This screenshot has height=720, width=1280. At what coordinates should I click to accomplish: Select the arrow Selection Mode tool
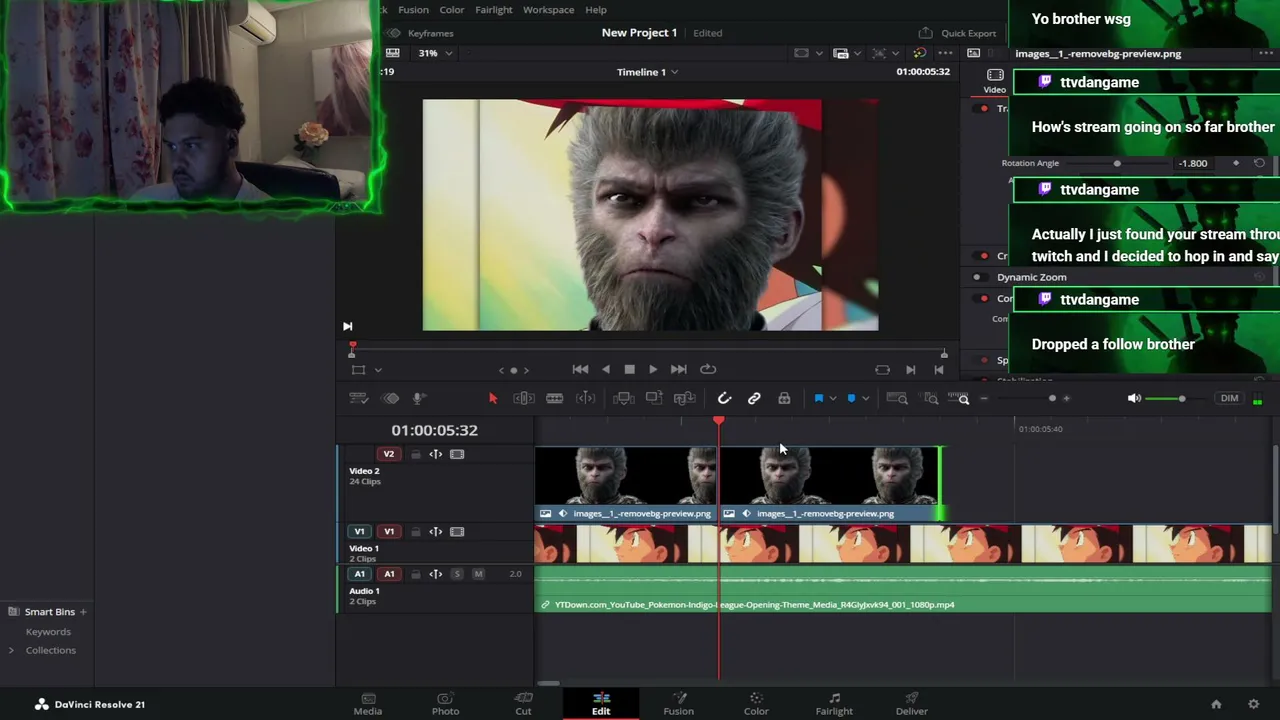pyautogui.click(x=492, y=398)
